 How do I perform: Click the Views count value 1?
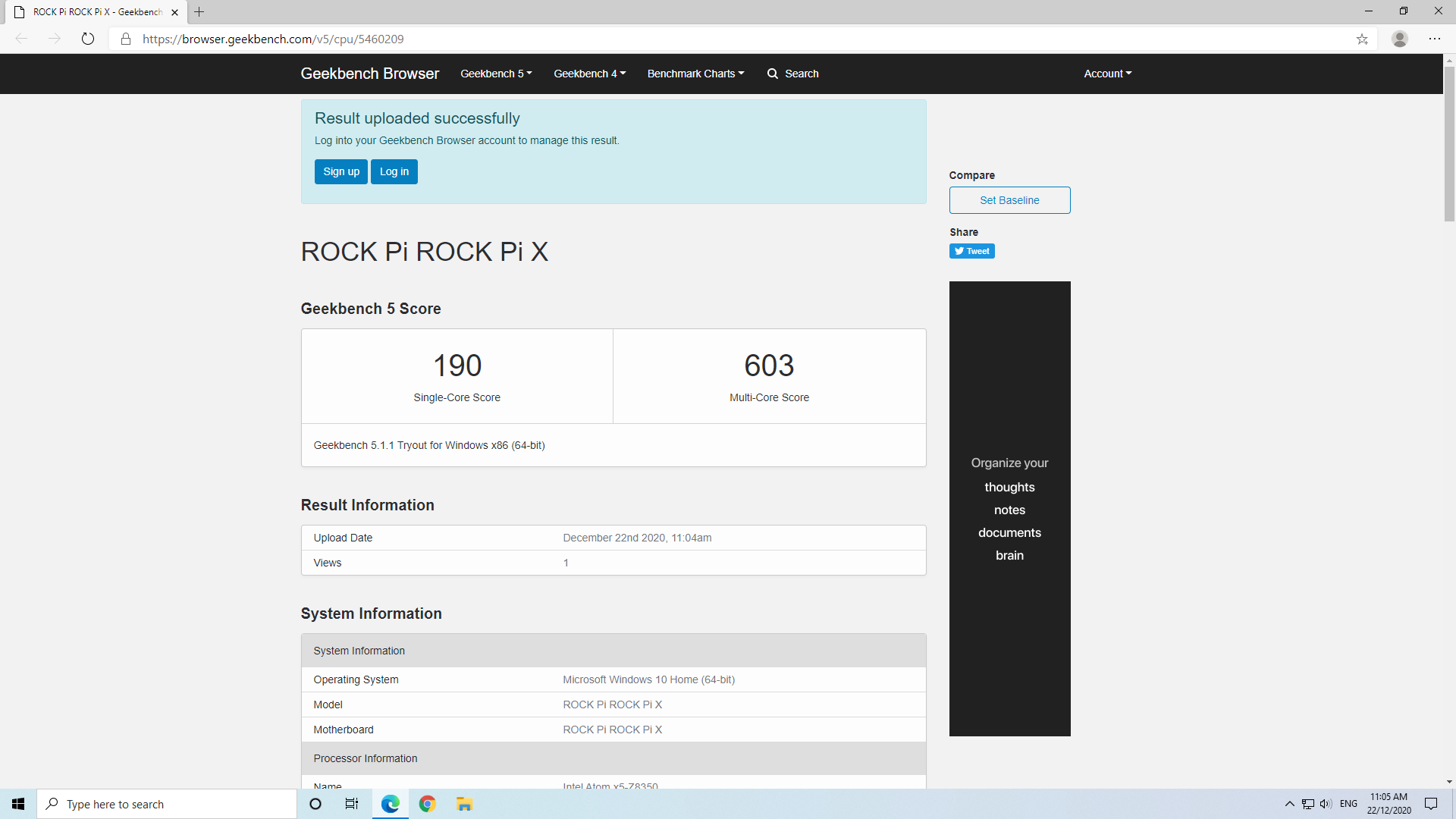(566, 563)
